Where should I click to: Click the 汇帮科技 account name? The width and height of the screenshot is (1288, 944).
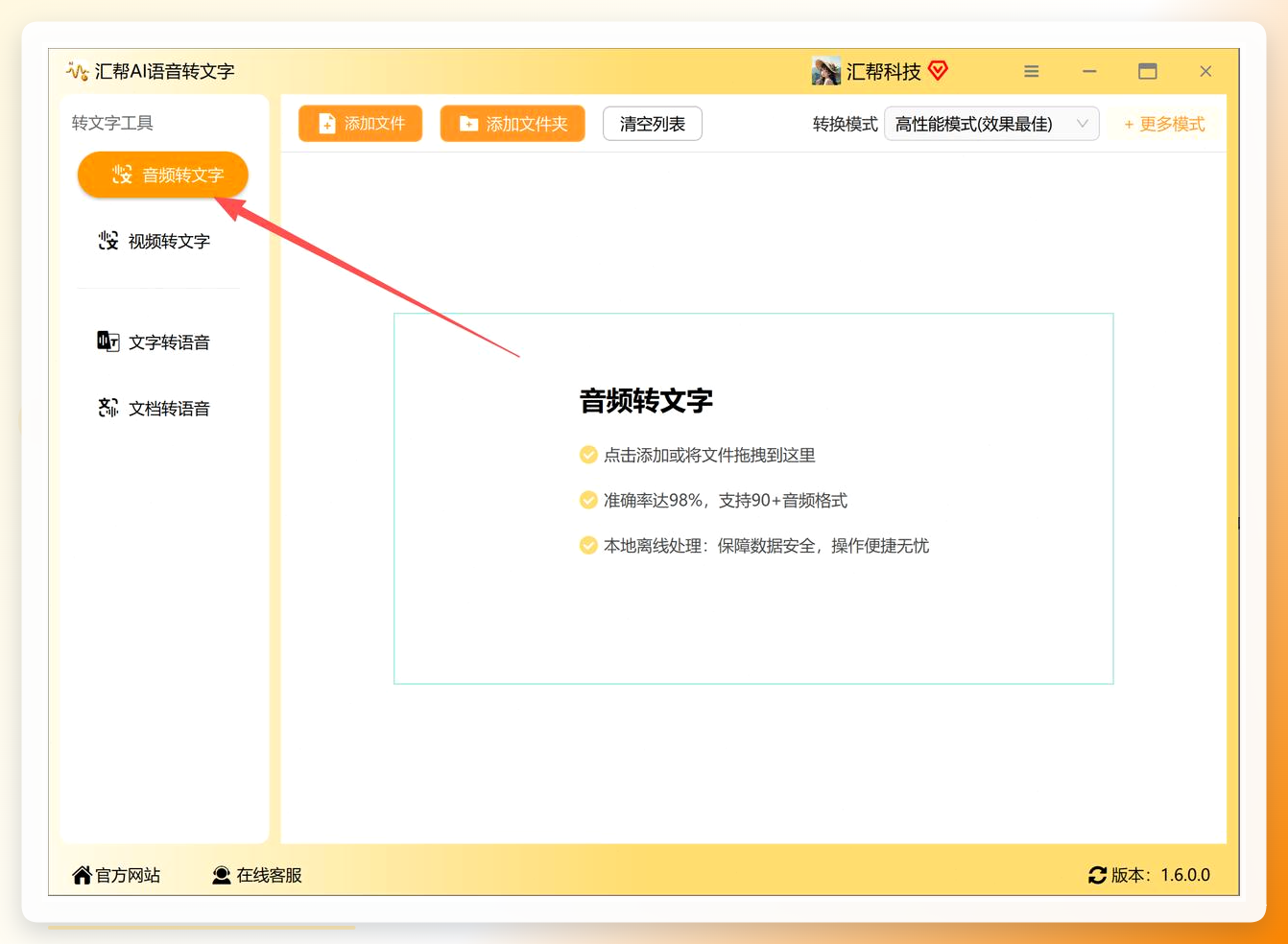(x=884, y=71)
